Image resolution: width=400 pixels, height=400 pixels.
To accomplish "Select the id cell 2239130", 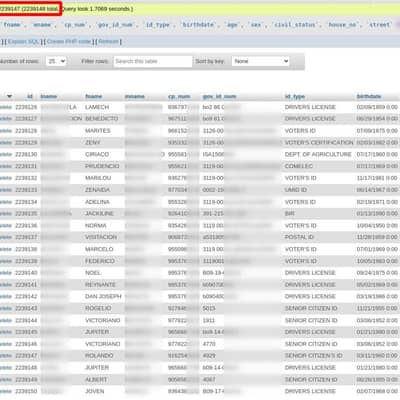I will (26, 154).
